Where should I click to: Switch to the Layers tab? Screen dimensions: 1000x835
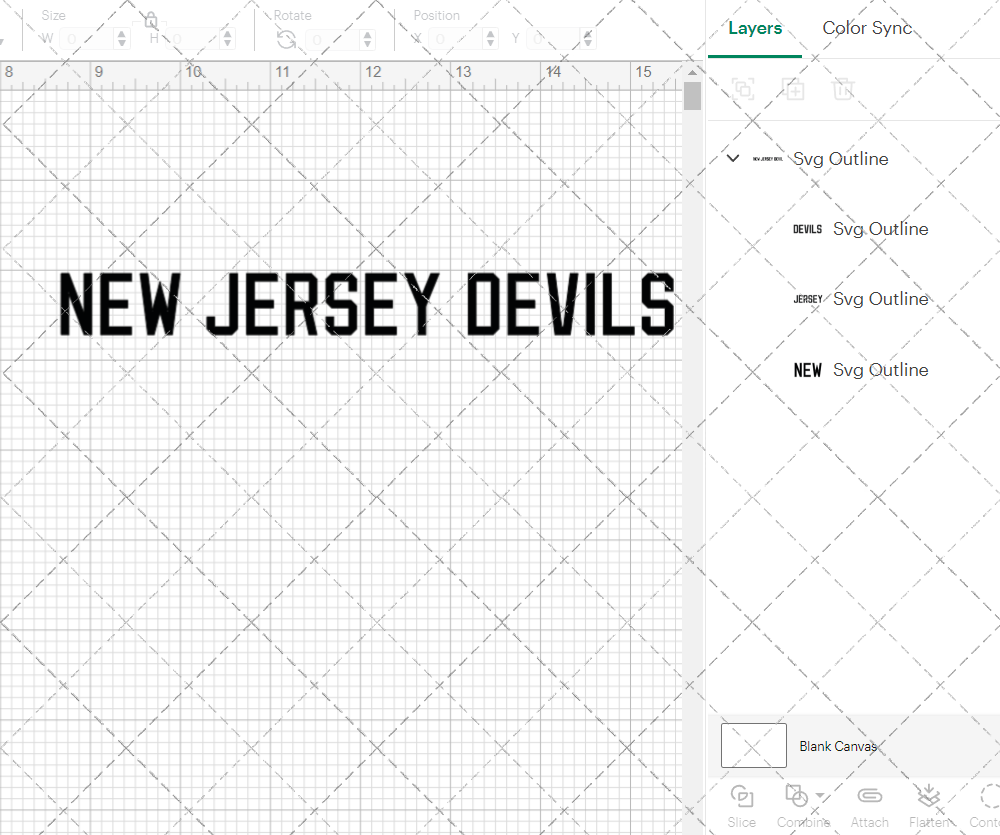754,28
